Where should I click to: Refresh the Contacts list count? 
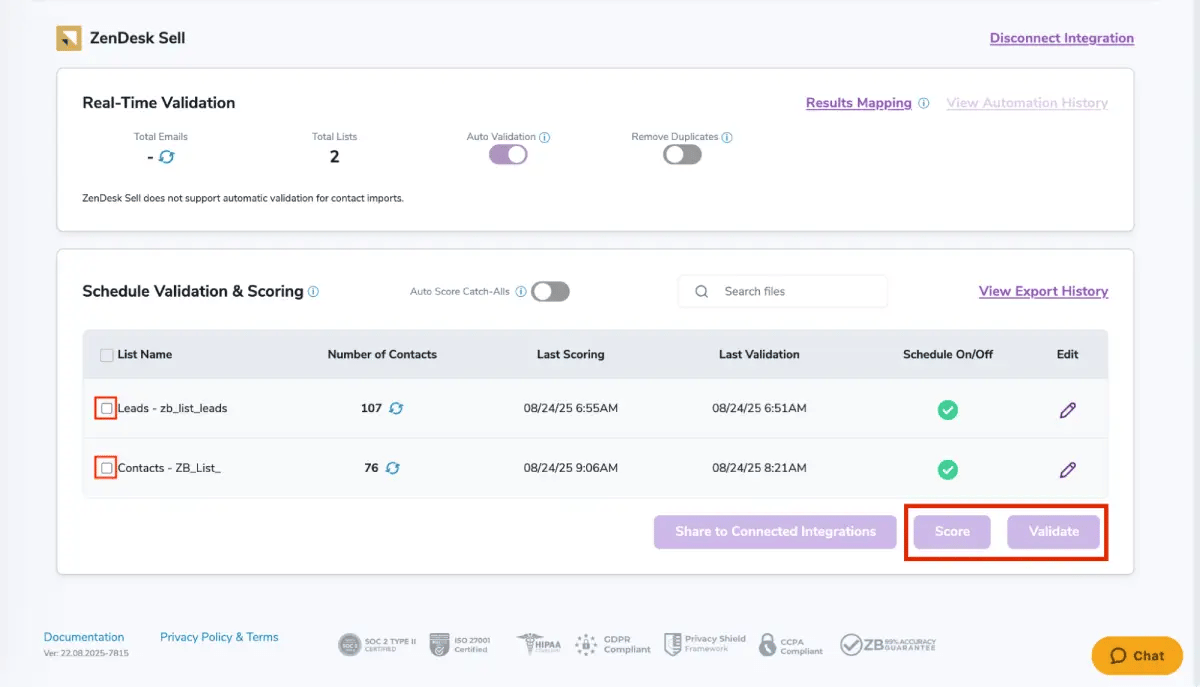[x=392, y=468]
